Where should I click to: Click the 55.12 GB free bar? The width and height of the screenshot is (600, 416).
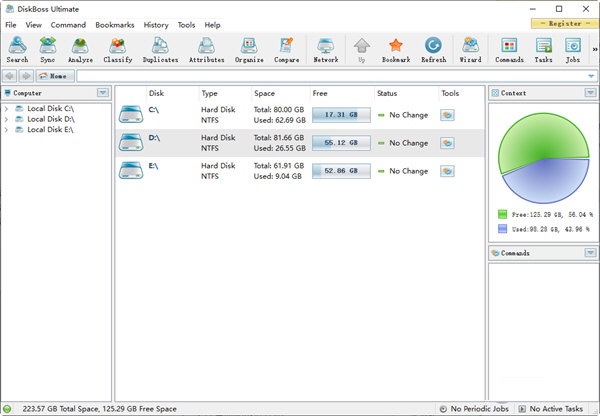tap(341, 143)
